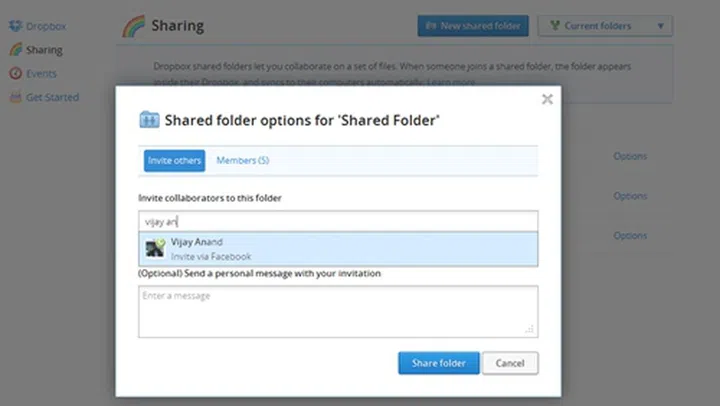Cancel the invitation dialog
This screenshot has height=406, width=720.
[x=510, y=363]
